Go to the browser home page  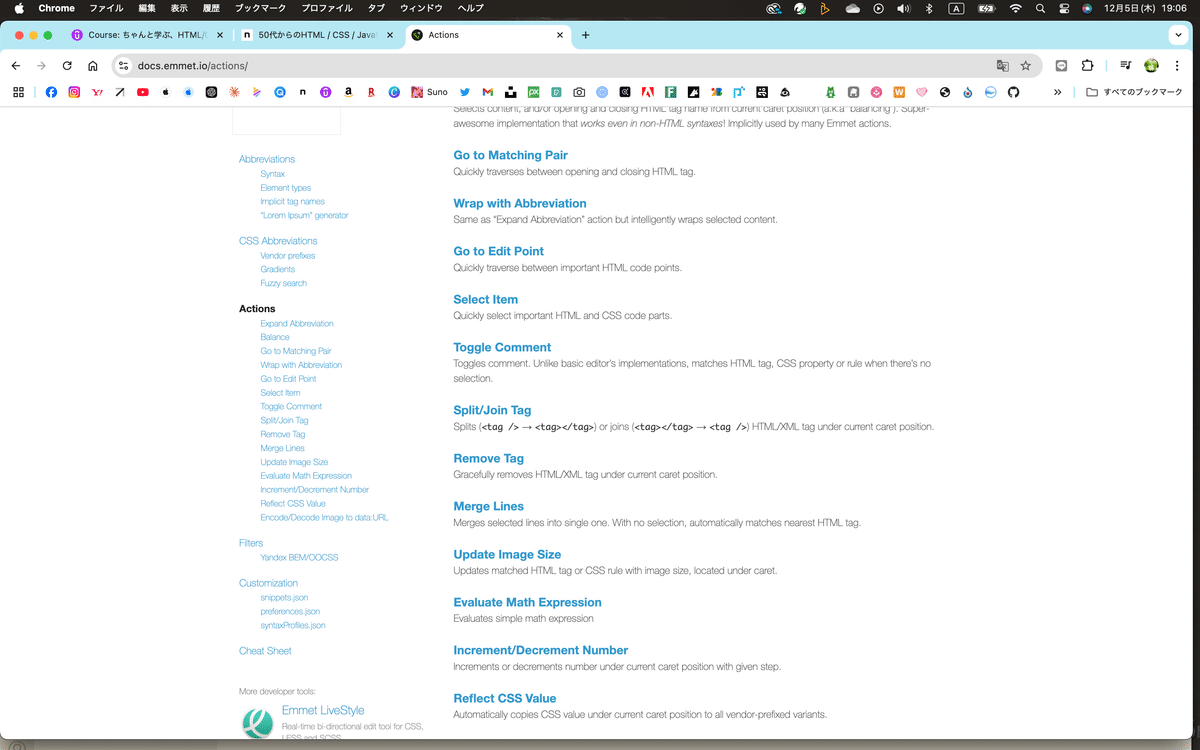click(x=93, y=66)
